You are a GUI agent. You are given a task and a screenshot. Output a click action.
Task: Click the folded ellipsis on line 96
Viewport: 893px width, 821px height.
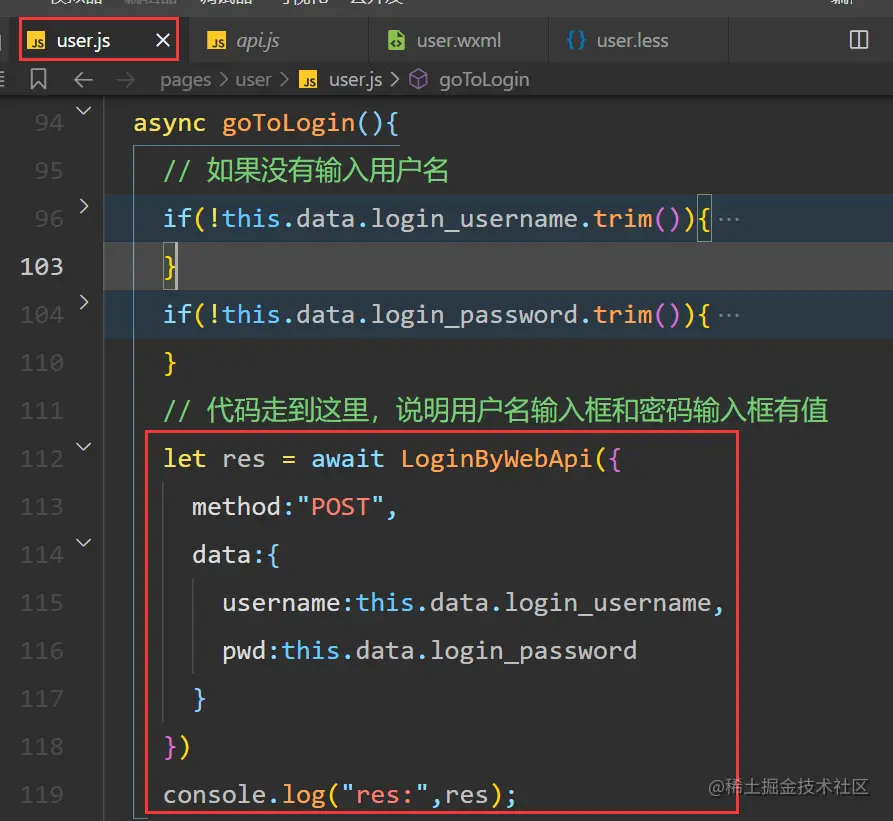[729, 219]
